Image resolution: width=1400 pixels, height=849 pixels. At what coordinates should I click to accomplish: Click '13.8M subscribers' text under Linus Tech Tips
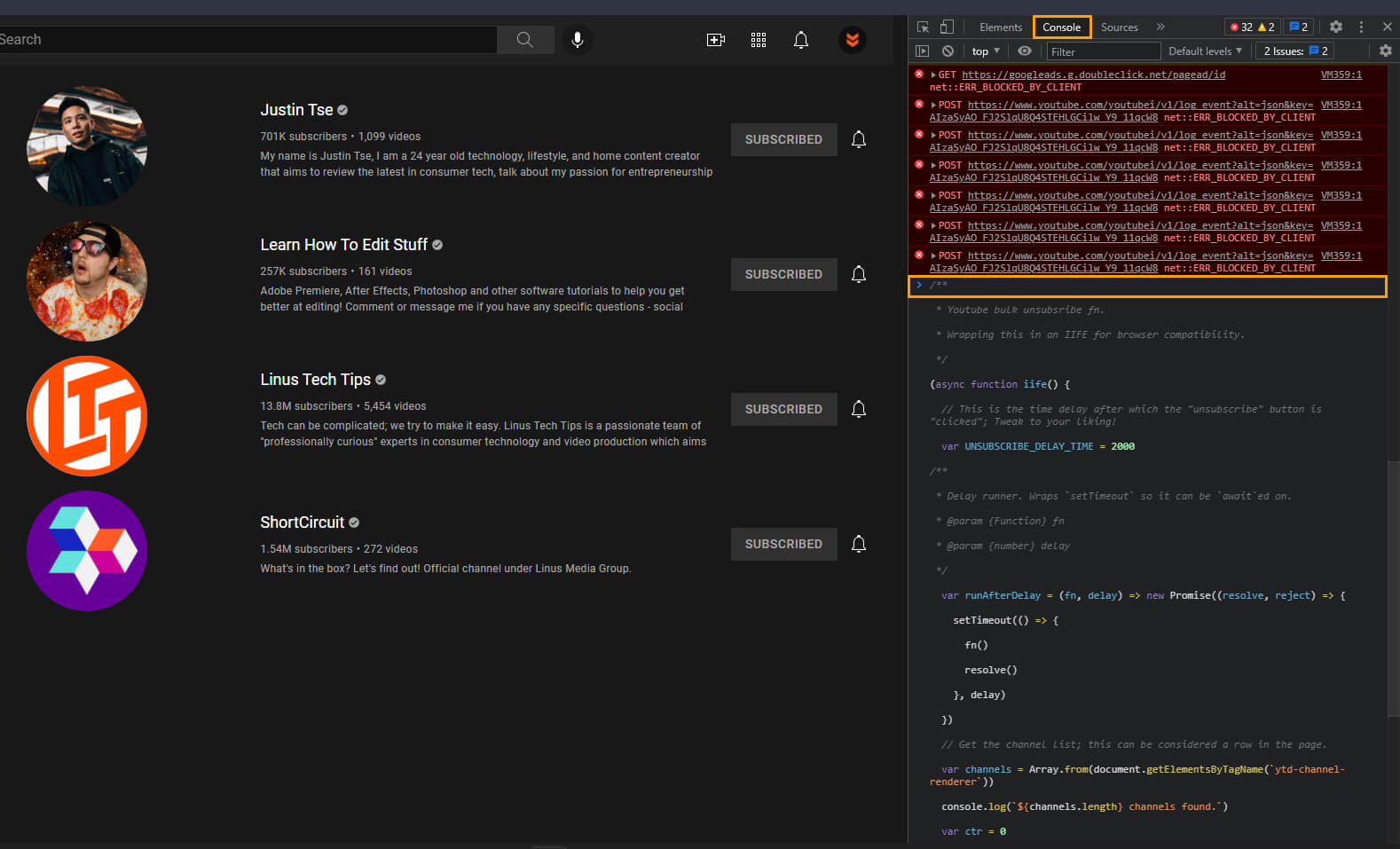coord(306,406)
